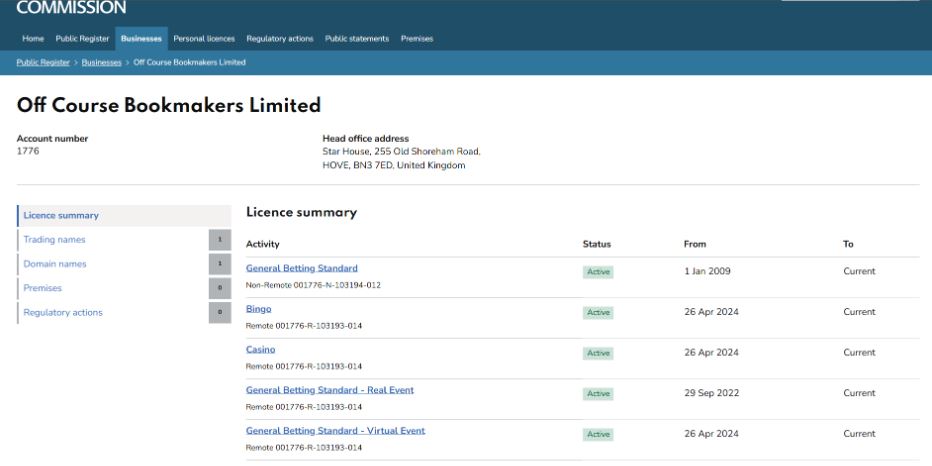
Task: Open the Casino licence link
Action: click(261, 350)
